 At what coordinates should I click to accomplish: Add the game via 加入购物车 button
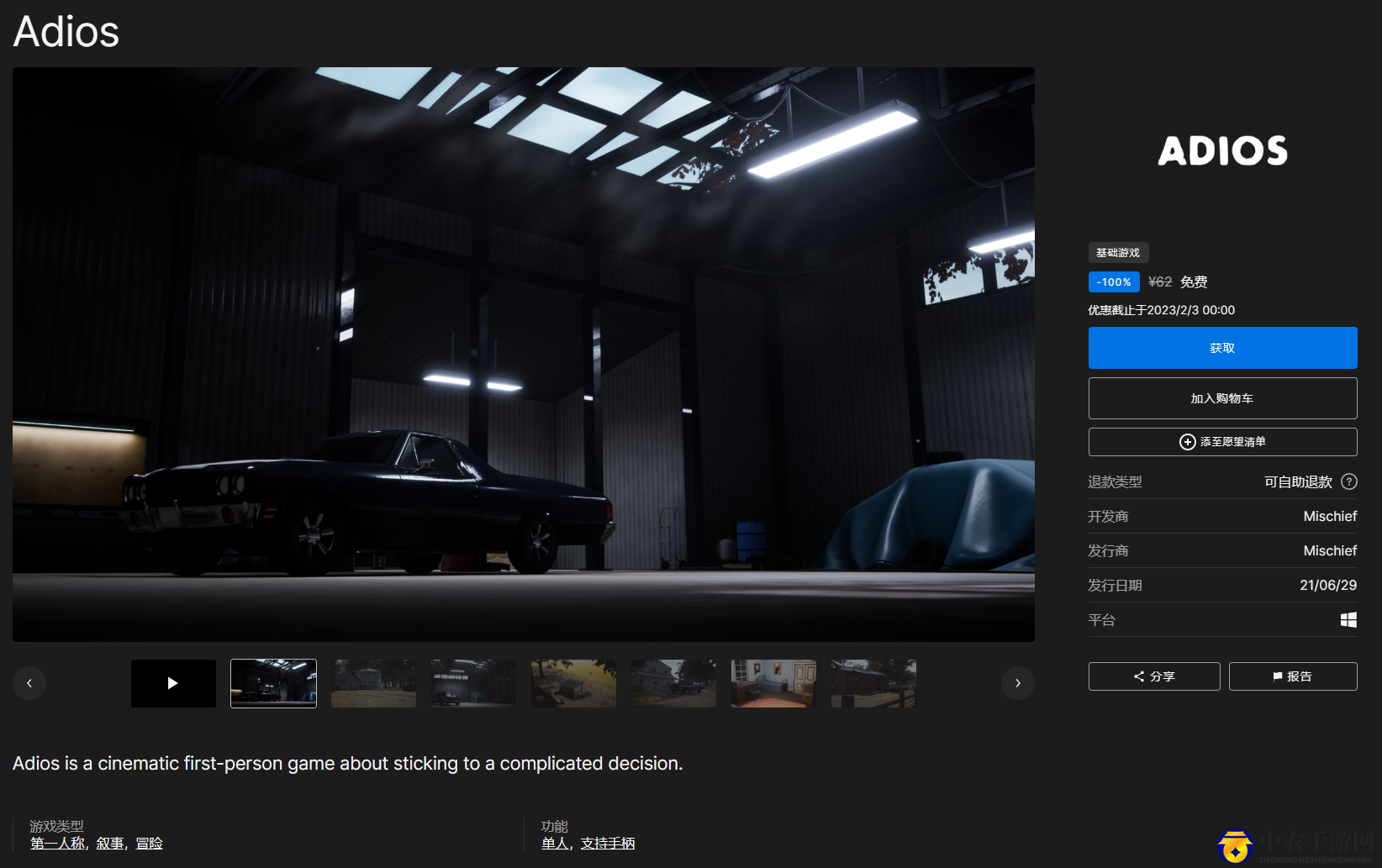tap(1222, 398)
